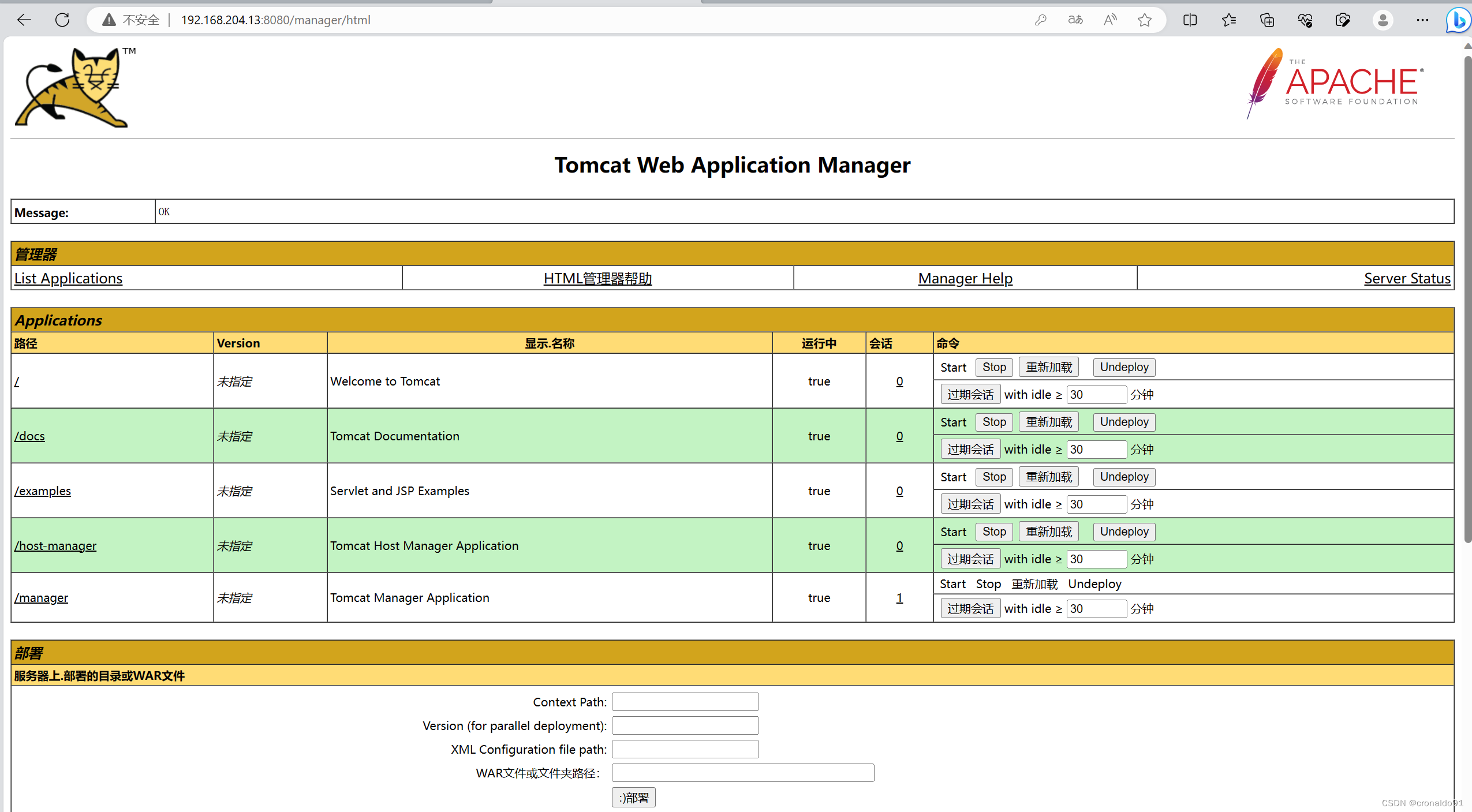Click session count 0 for Servlet and JSP Examples
The image size is (1472, 812).
click(x=899, y=491)
